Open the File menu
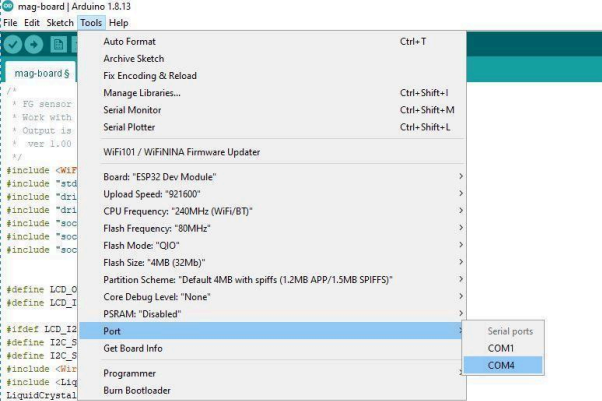Image resolution: width=602 pixels, height=401 pixels. pyautogui.click(x=11, y=22)
